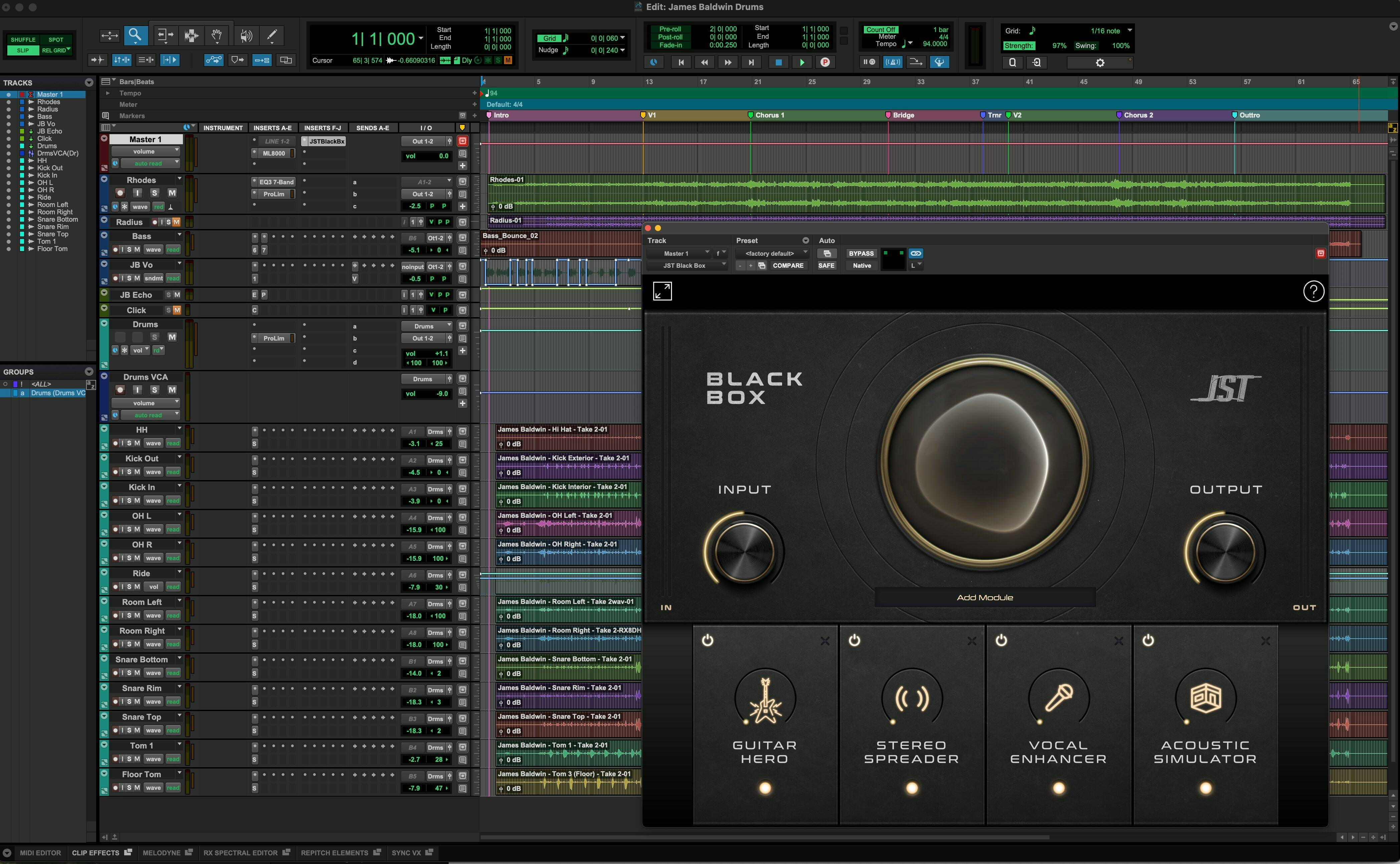This screenshot has width=1400, height=864.
Task: Open the Master 1 track selector in plugin
Action: coord(679,253)
